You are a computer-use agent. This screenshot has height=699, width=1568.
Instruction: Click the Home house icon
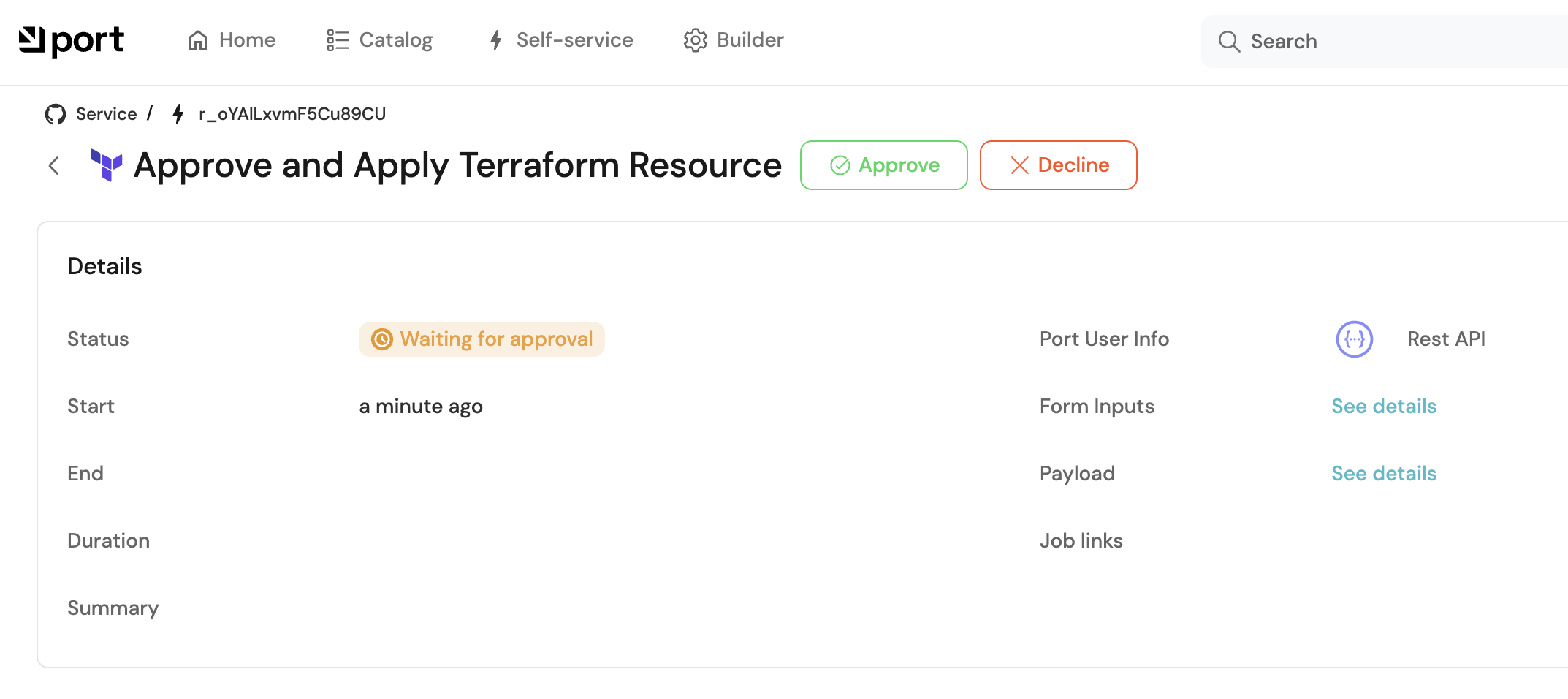(198, 40)
